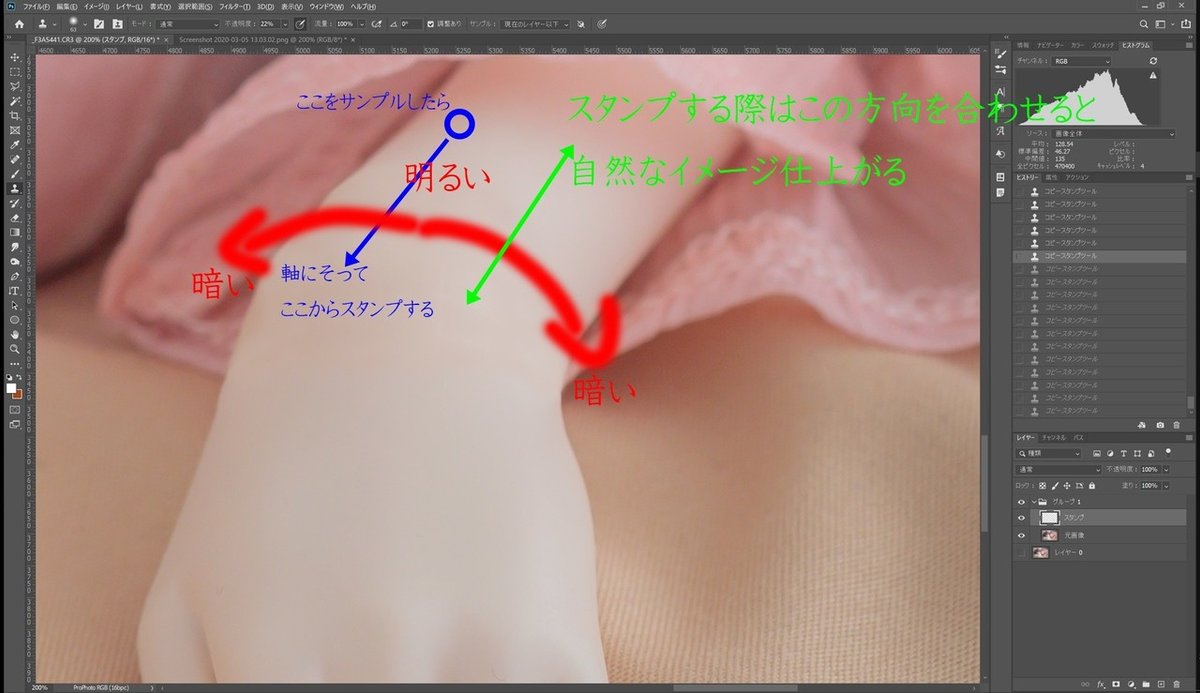This screenshot has height=693, width=1200.
Task: Switch to the ナビゲーター panel tab
Action: (1050, 45)
